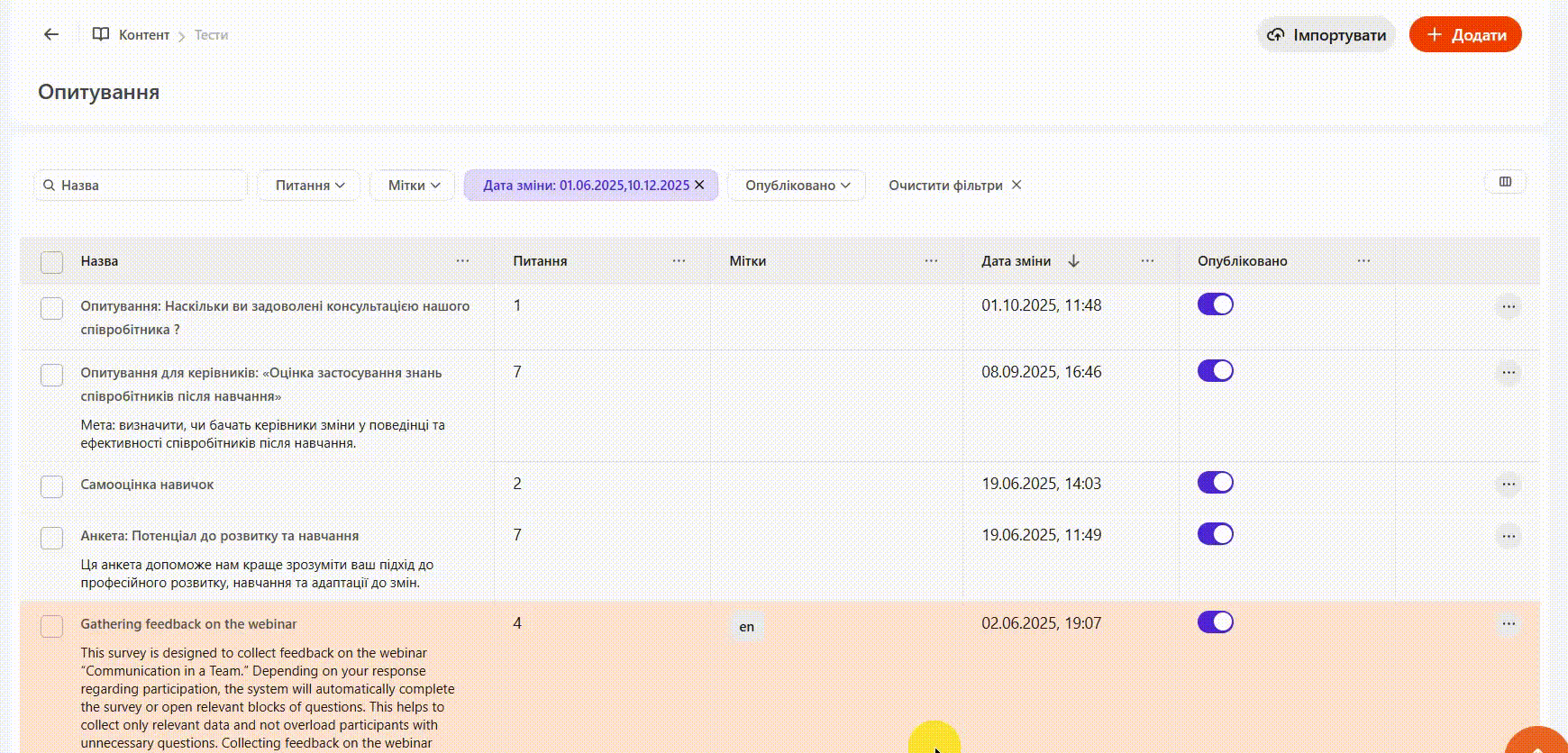Sort by Дата зміни arrow icon
1568x753 pixels.
(x=1073, y=261)
